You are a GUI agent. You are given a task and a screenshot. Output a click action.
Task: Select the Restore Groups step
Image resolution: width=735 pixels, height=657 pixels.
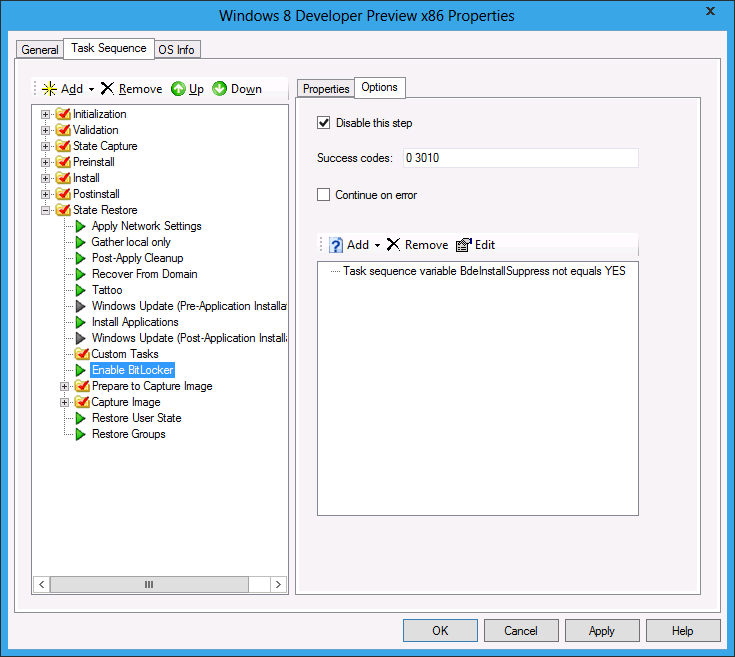click(129, 434)
